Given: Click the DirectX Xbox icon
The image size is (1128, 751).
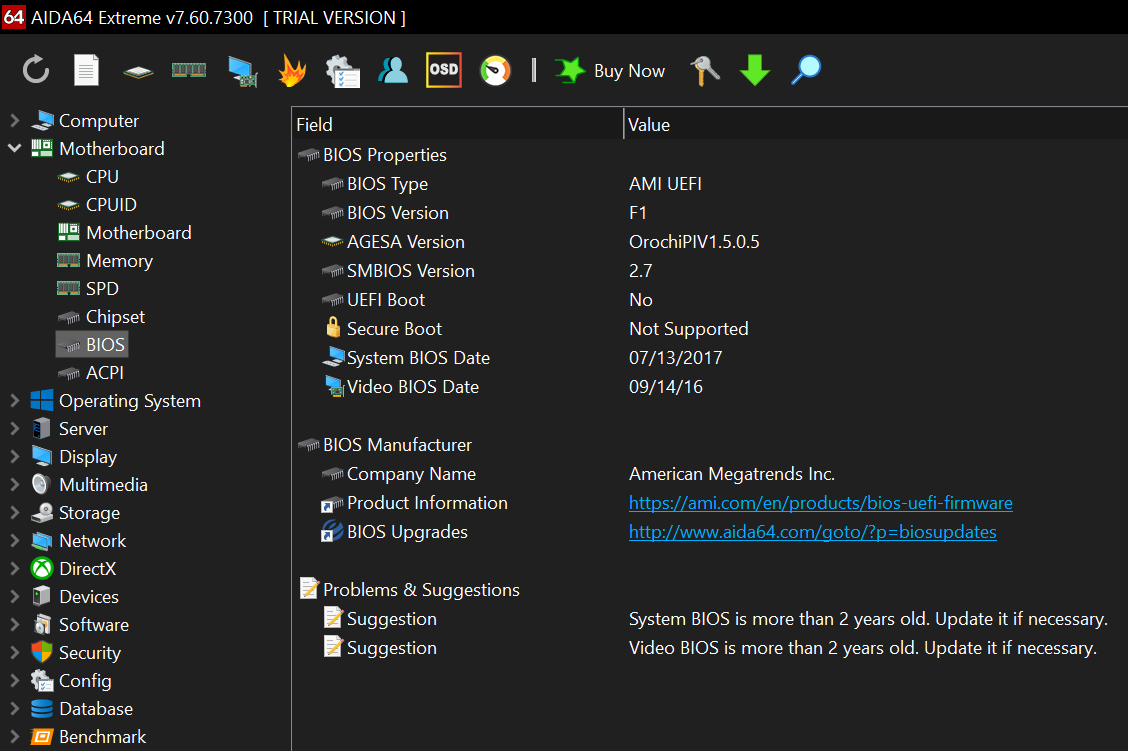Looking at the screenshot, I should (x=42, y=569).
